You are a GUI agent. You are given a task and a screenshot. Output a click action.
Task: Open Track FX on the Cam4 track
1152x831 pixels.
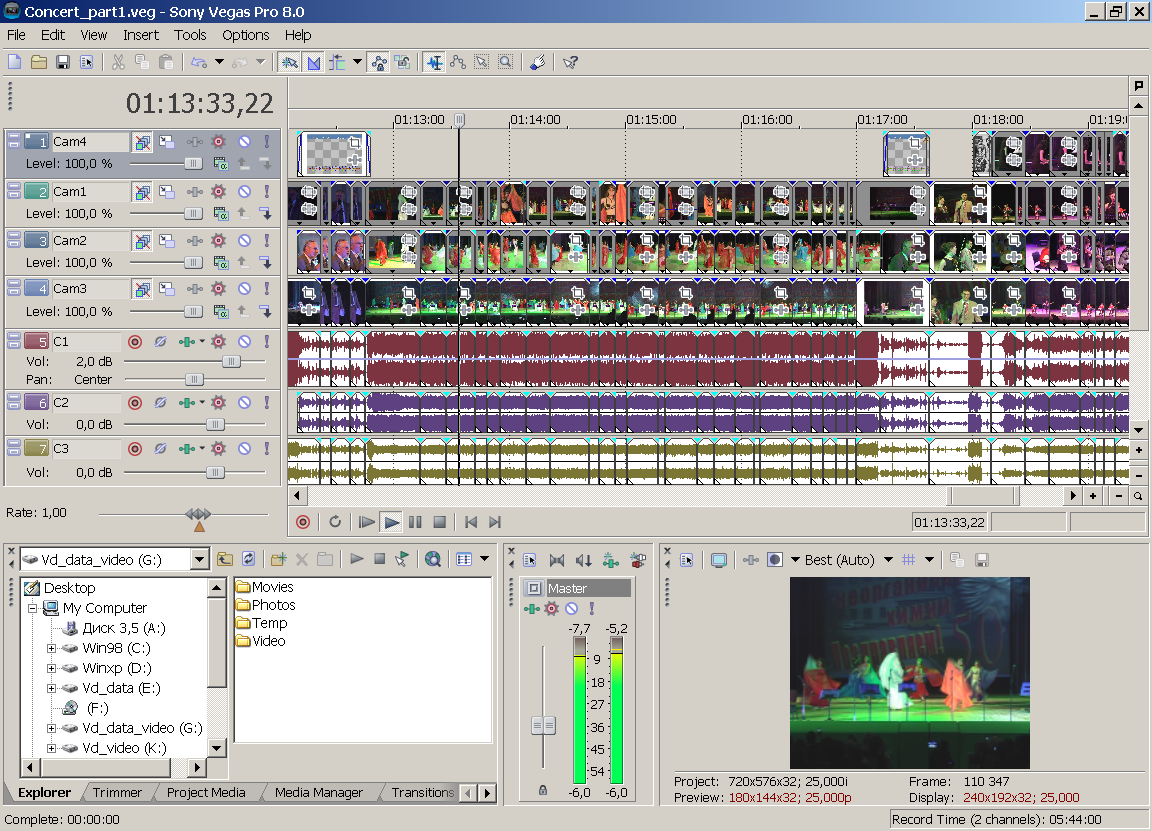[218, 142]
